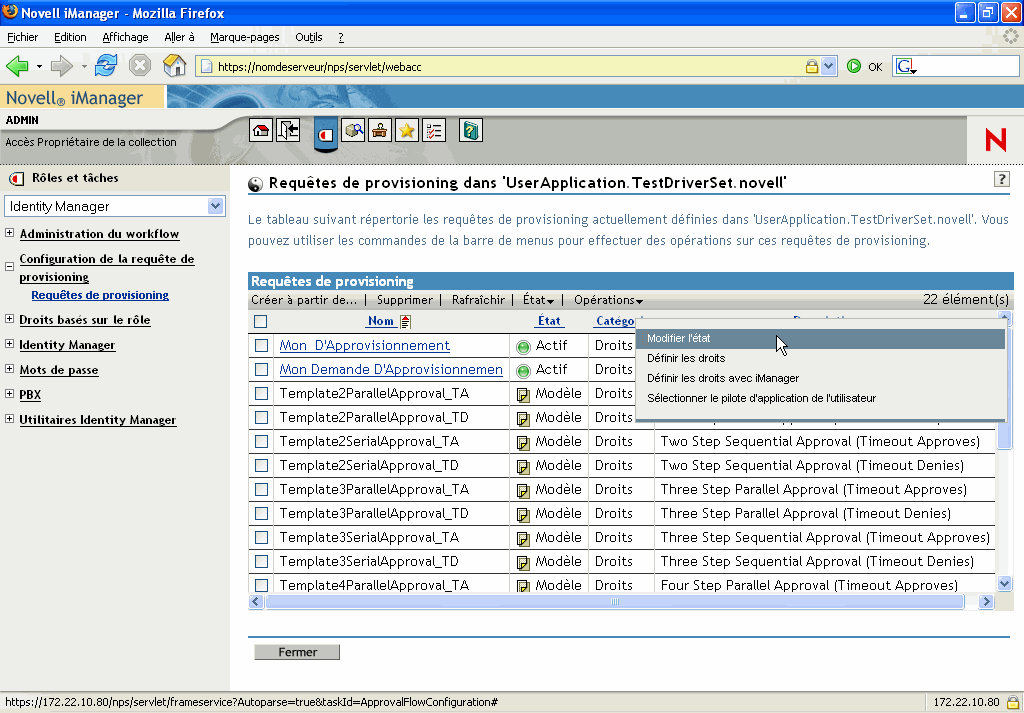Click the Google search engine icon
The image size is (1024, 713).
pyautogui.click(x=905, y=66)
